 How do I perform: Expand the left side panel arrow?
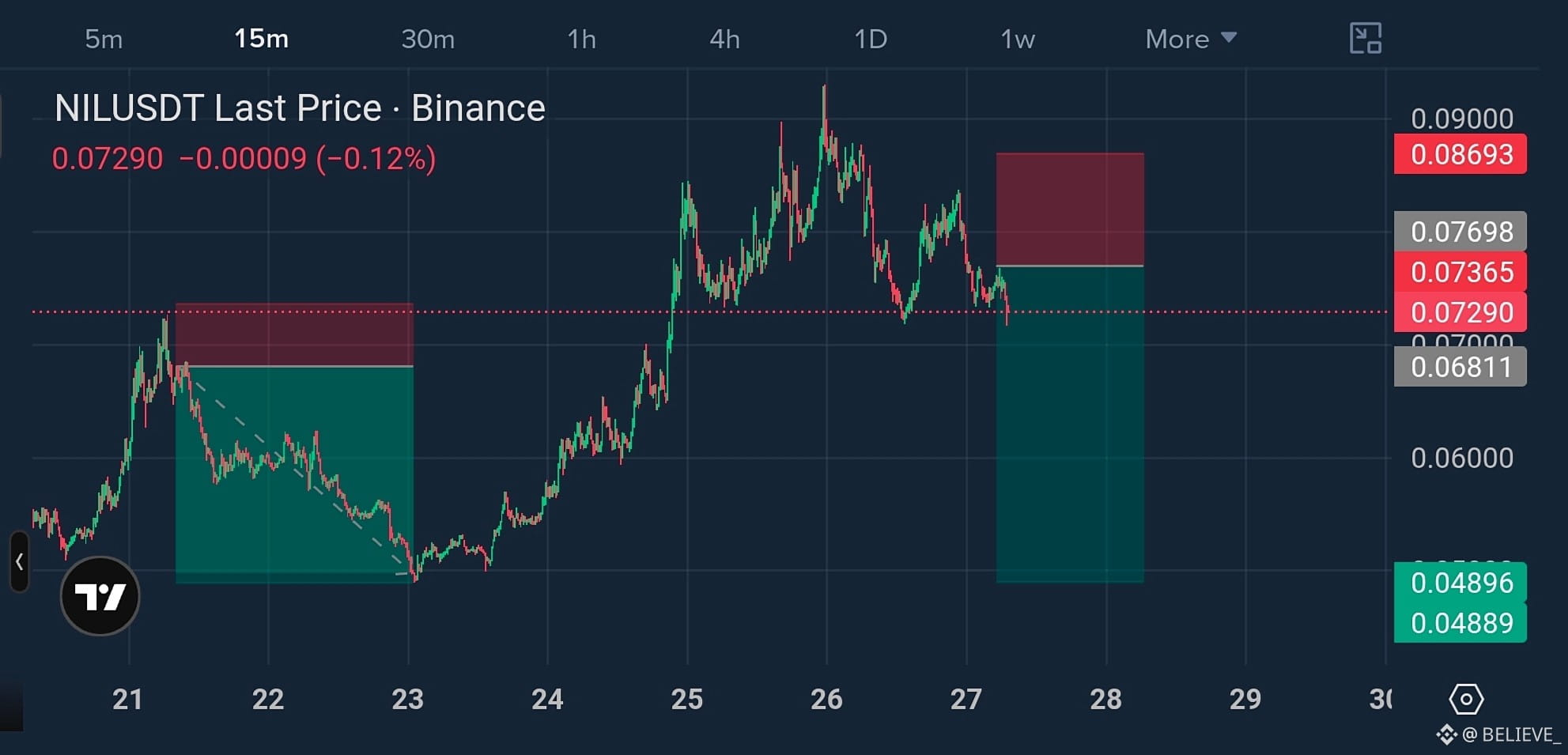click(20, 562)
